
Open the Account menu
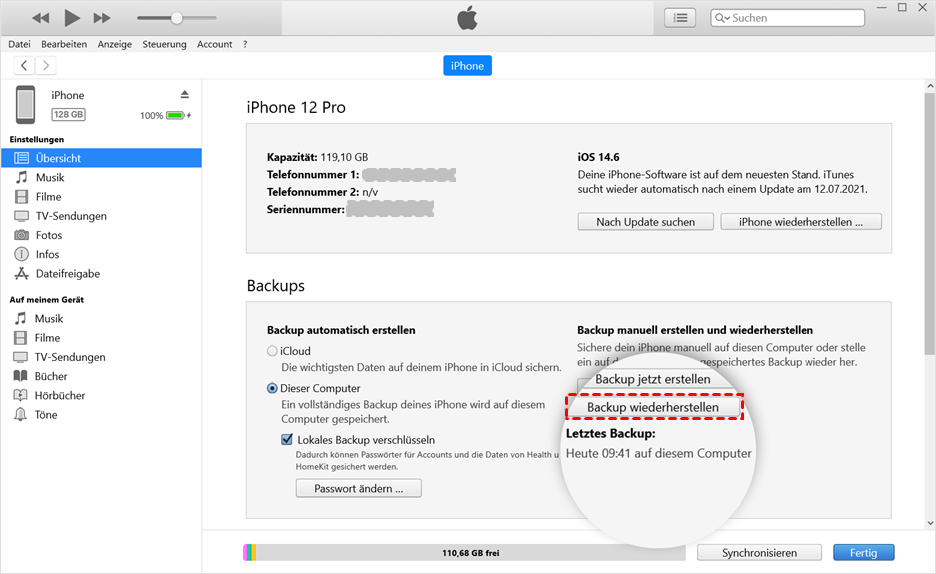click(214, 44)
